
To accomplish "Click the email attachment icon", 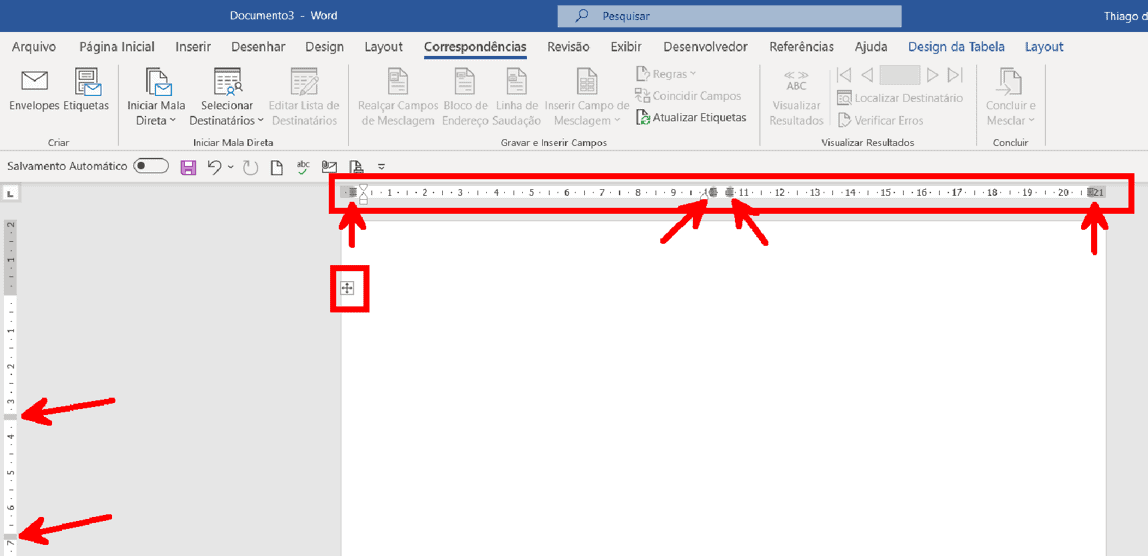I will click(x=329, y=168).
